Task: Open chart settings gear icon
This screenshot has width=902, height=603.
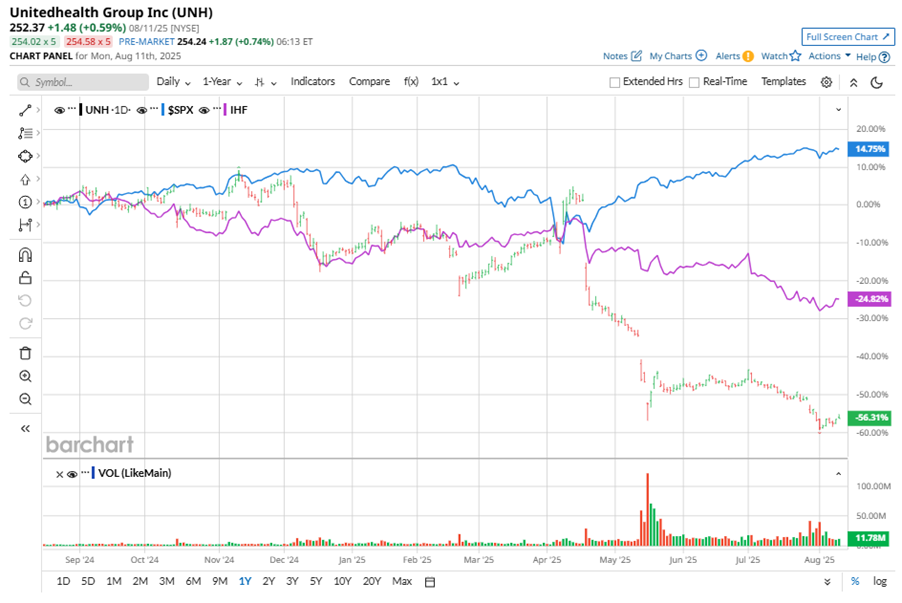Action: pos(826,82)
